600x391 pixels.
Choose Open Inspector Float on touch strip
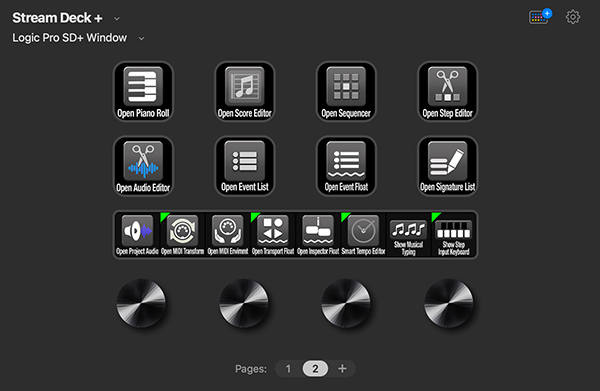click(318, 235)
